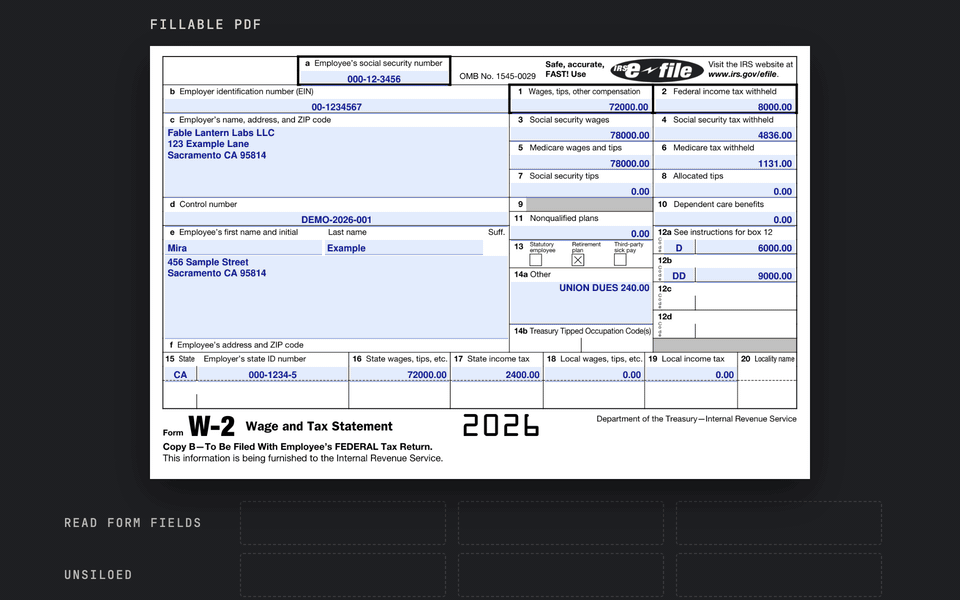Click box 17 State income tax field 2400.00
960x600 pixels.
click(497, 374)
